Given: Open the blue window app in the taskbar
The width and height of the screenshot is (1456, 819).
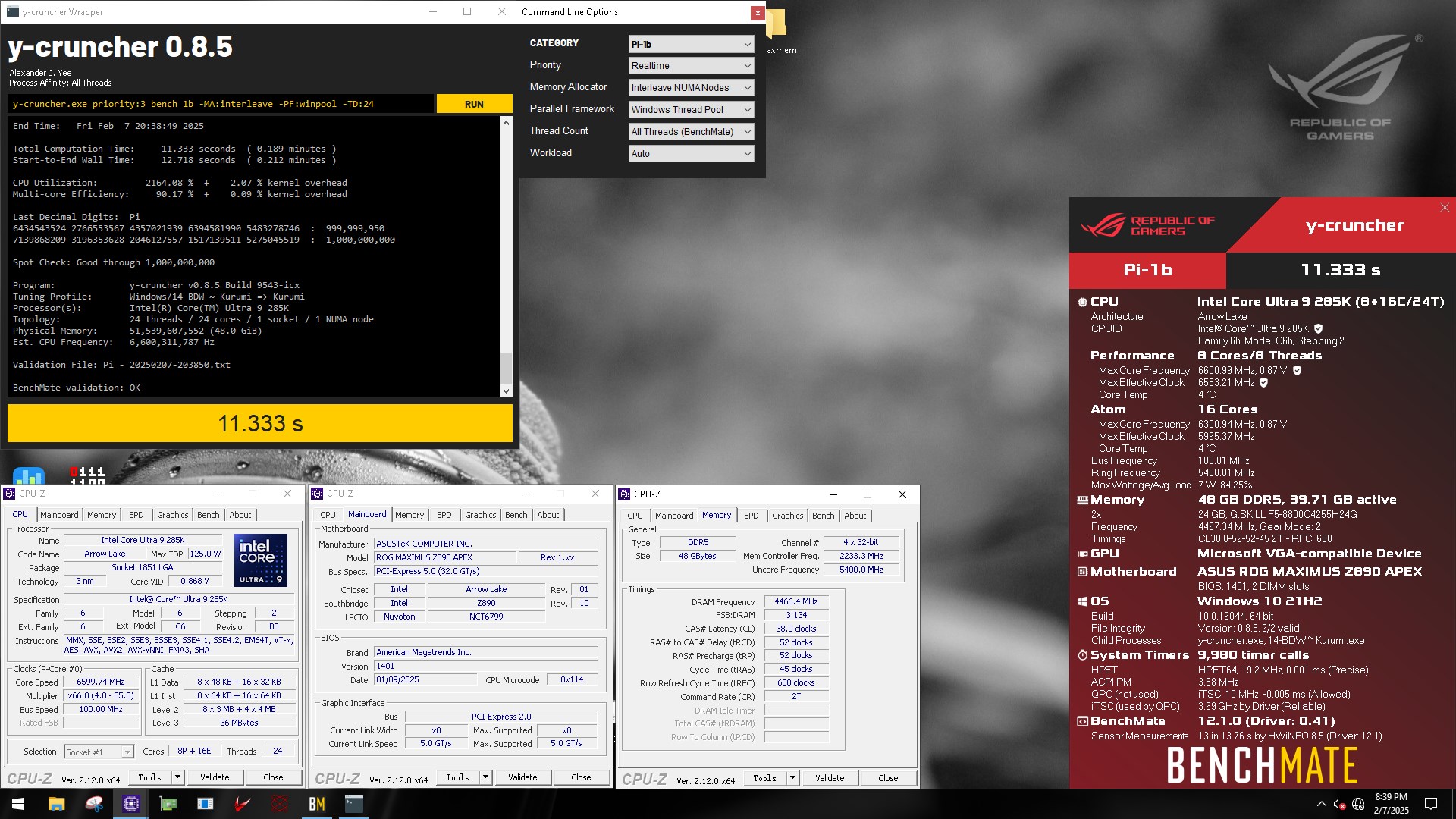Looking at the screenshot, I should [206, 804].
